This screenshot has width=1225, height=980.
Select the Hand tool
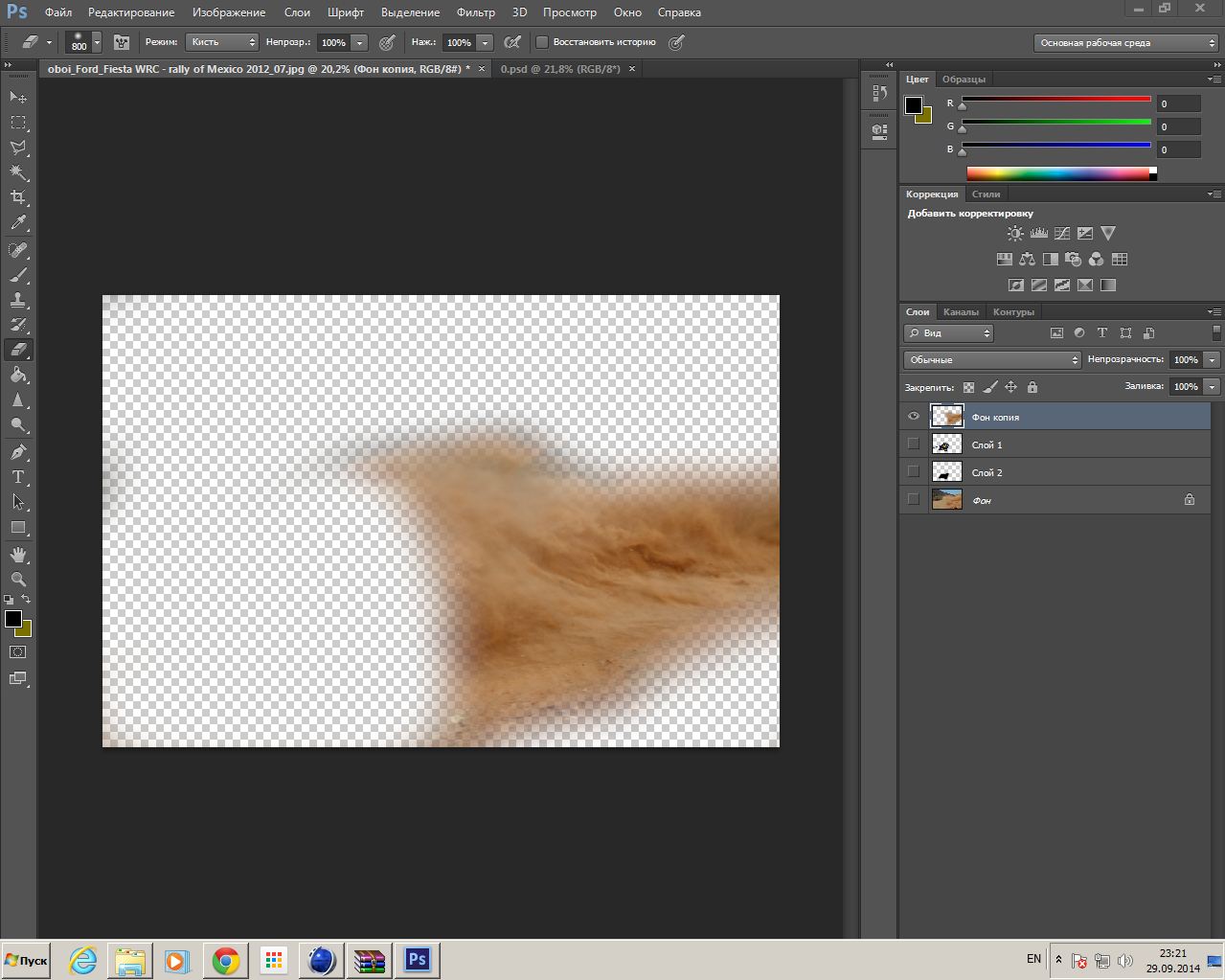point(18,555)
